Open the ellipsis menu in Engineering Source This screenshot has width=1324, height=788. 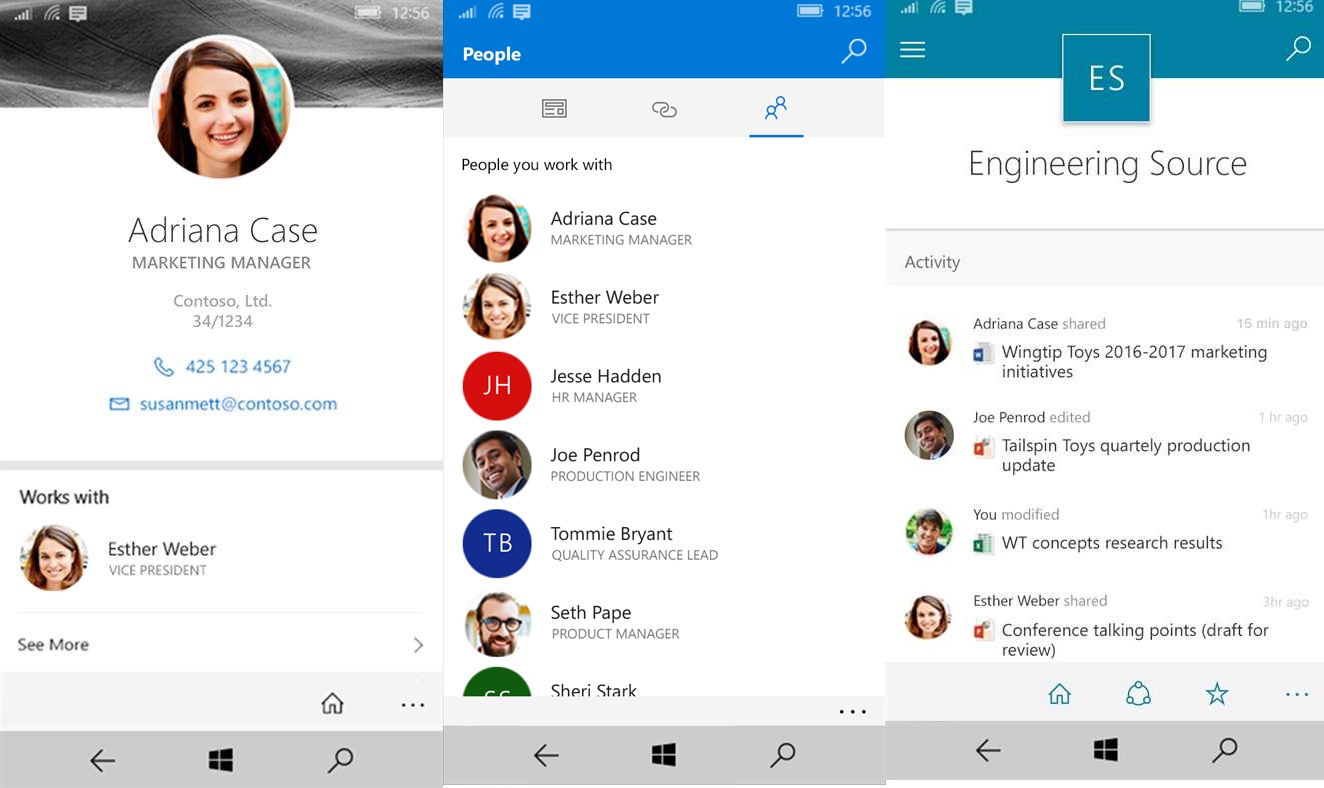click(1296, 693)
